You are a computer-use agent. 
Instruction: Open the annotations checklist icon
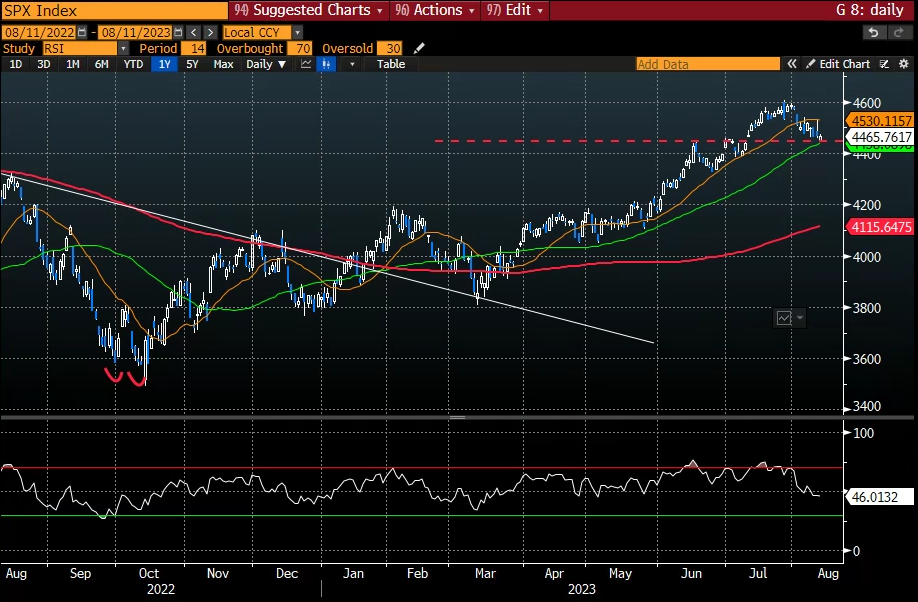[885, 64]
